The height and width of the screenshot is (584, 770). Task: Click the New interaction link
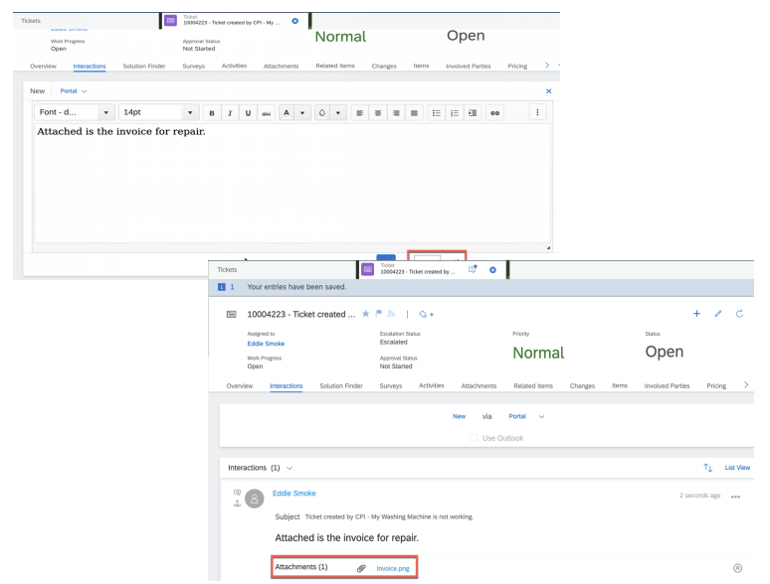tap(459, 417)
